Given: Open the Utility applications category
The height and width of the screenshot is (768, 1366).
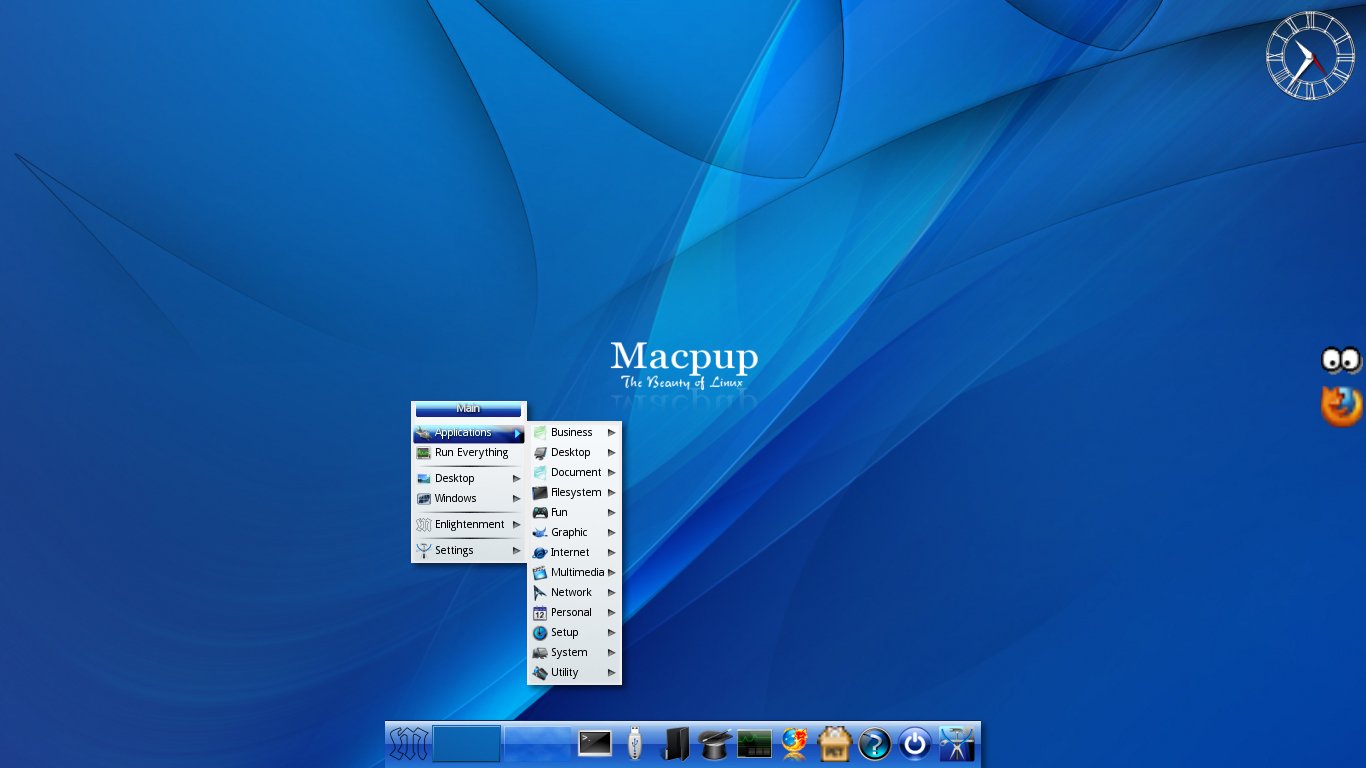Looking at the screenshot, I should [x=575, y=673].
